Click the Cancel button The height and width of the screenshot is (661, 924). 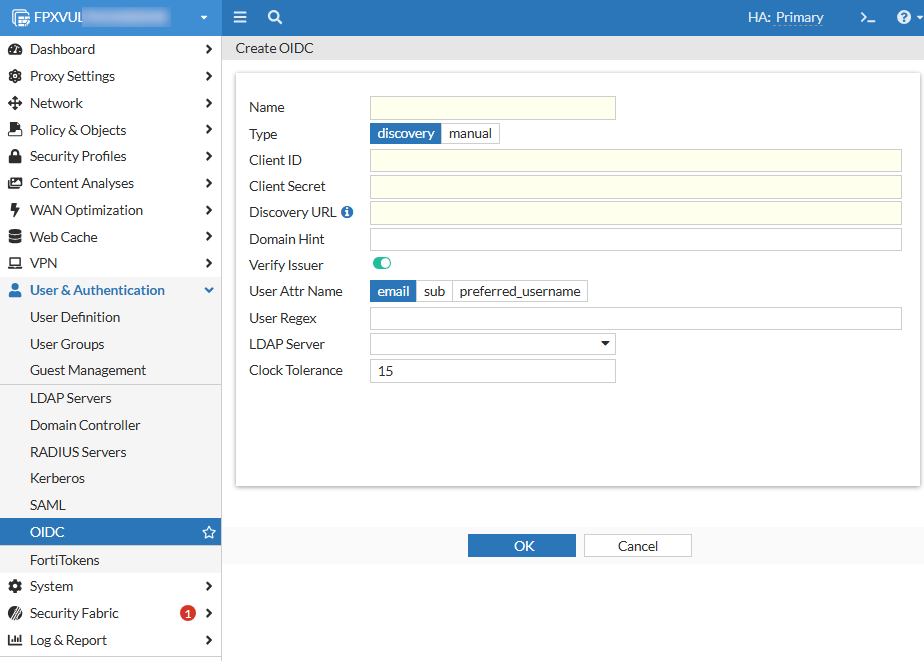637,545
